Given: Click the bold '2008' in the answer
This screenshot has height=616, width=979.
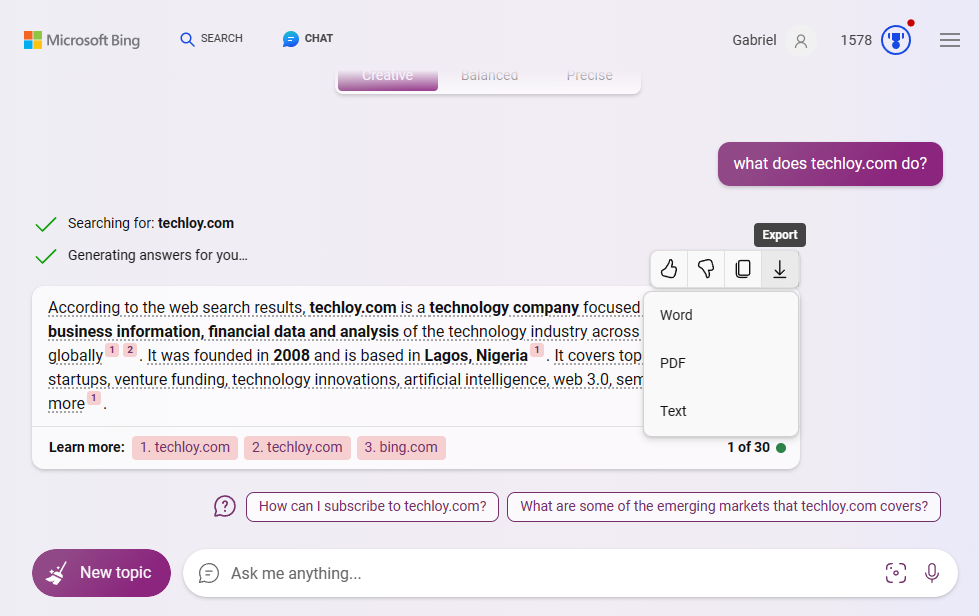Looking at the screenshot, I should click(292, 356).
